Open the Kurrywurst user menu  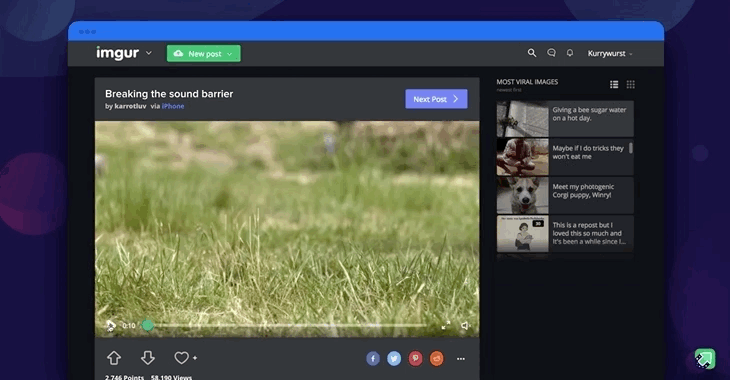coord(609,54)
